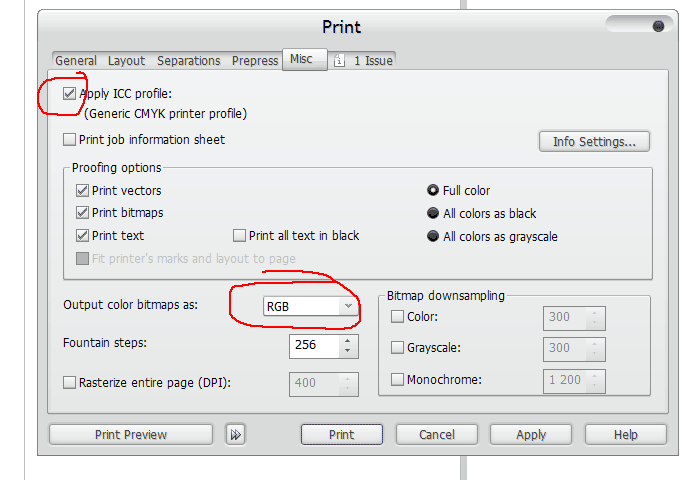Open the Prepress tab
This screenshot has width=698, height=480.
(x=255, y=61)
